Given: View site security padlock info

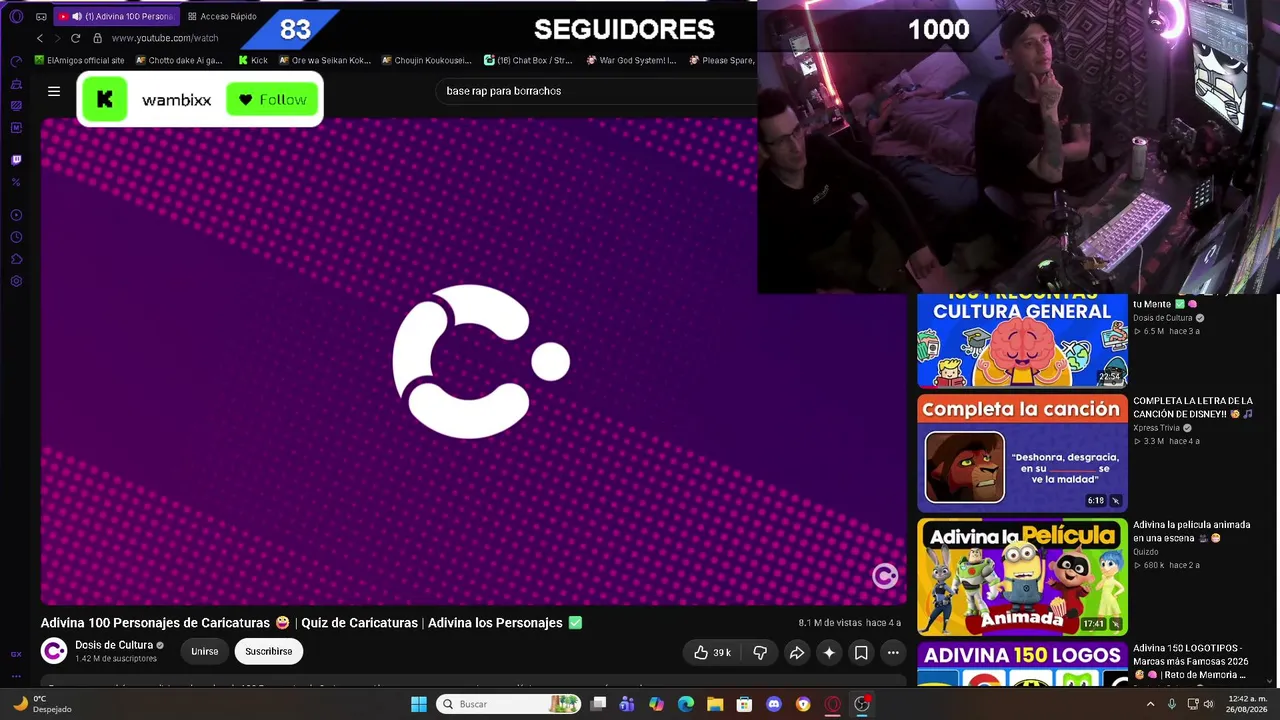Looking at the screenshot, I should pos(97,38).
